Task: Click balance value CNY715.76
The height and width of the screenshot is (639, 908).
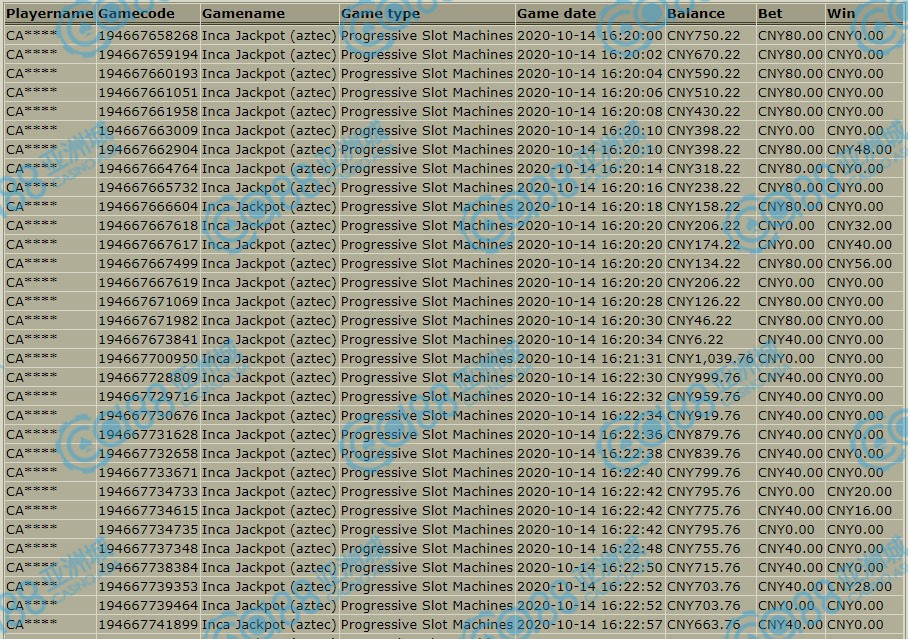Action: click(704, 568)
